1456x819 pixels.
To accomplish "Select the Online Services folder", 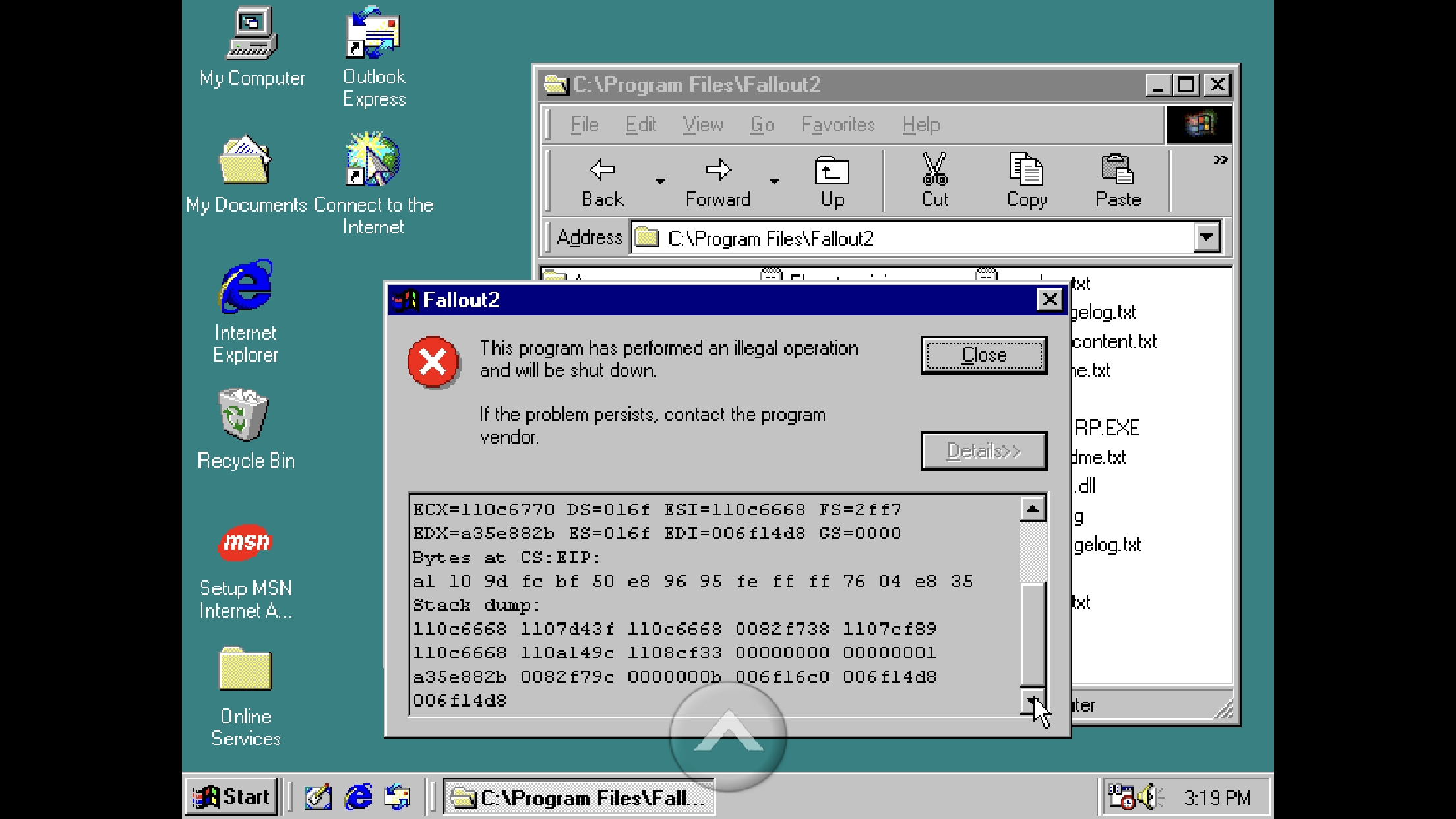I will [245, 696].
